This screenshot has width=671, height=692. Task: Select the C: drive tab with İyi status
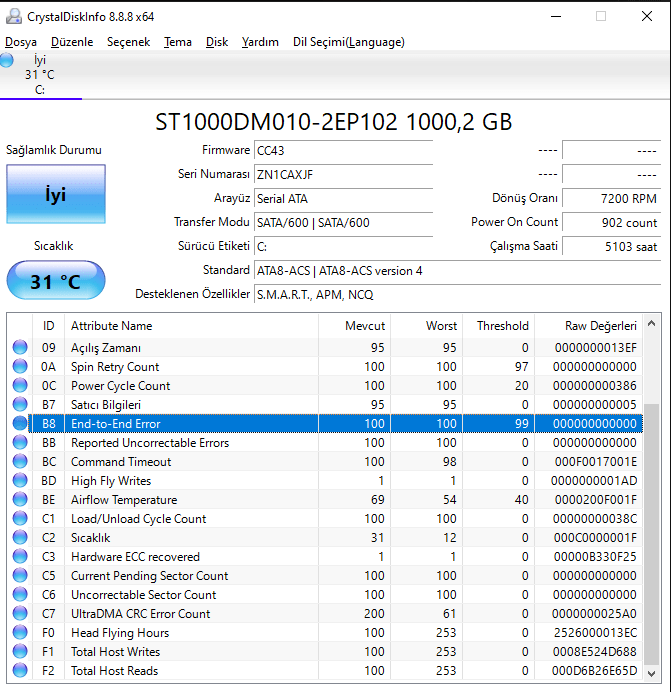41,75
